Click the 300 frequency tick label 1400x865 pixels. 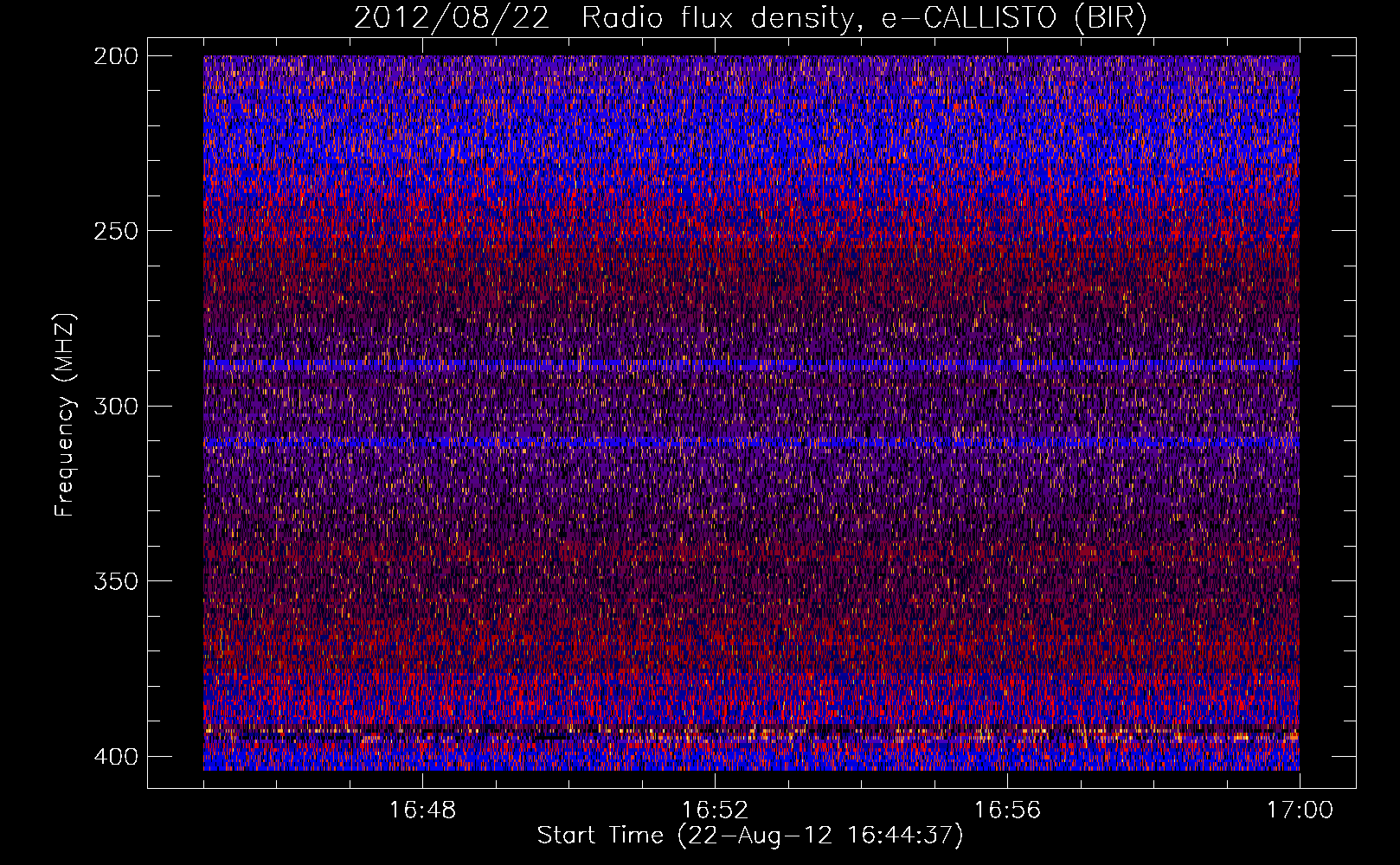tap(115, 406)
